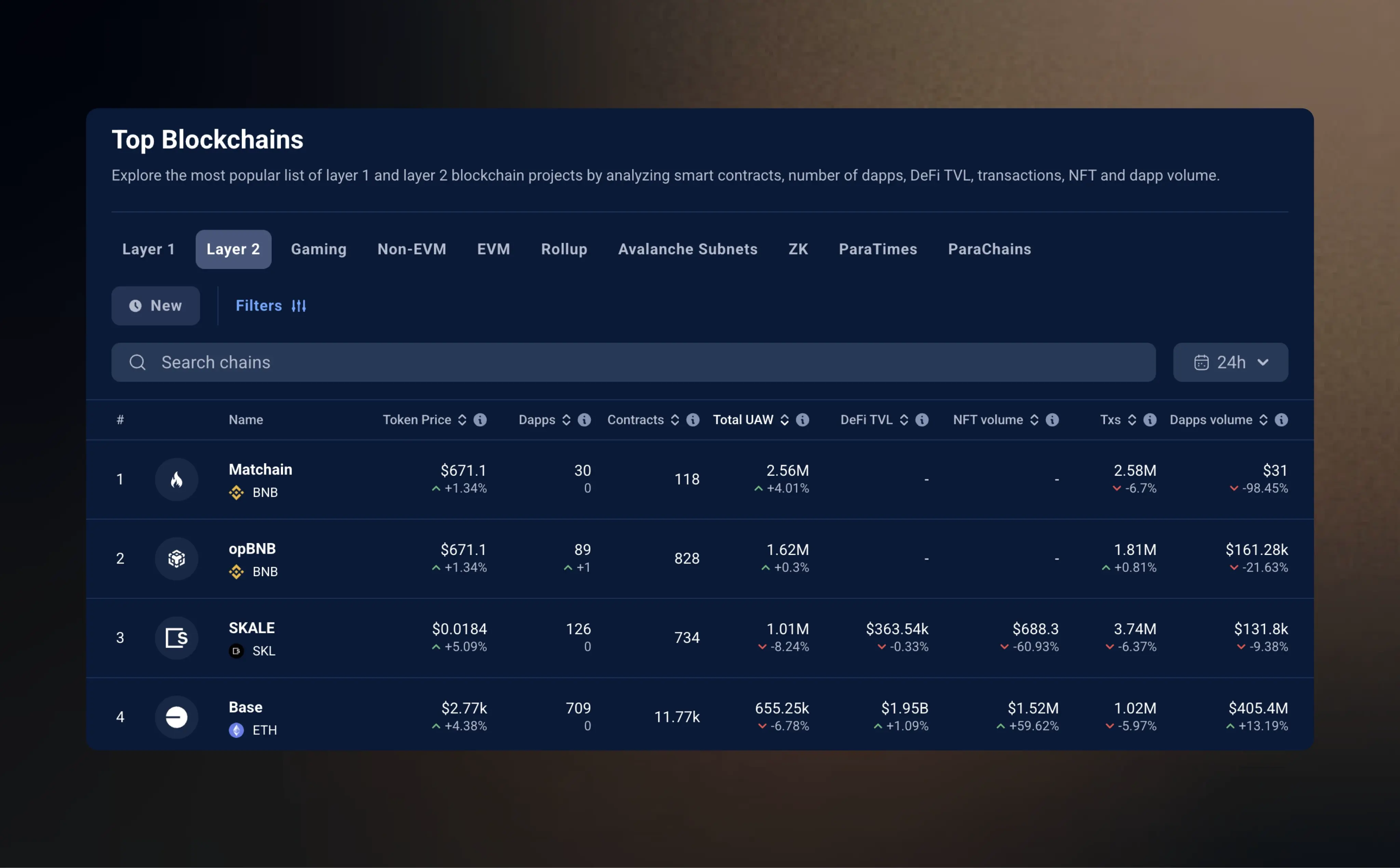Click Base's 11.77k contracts value

(x=677, y=717)
